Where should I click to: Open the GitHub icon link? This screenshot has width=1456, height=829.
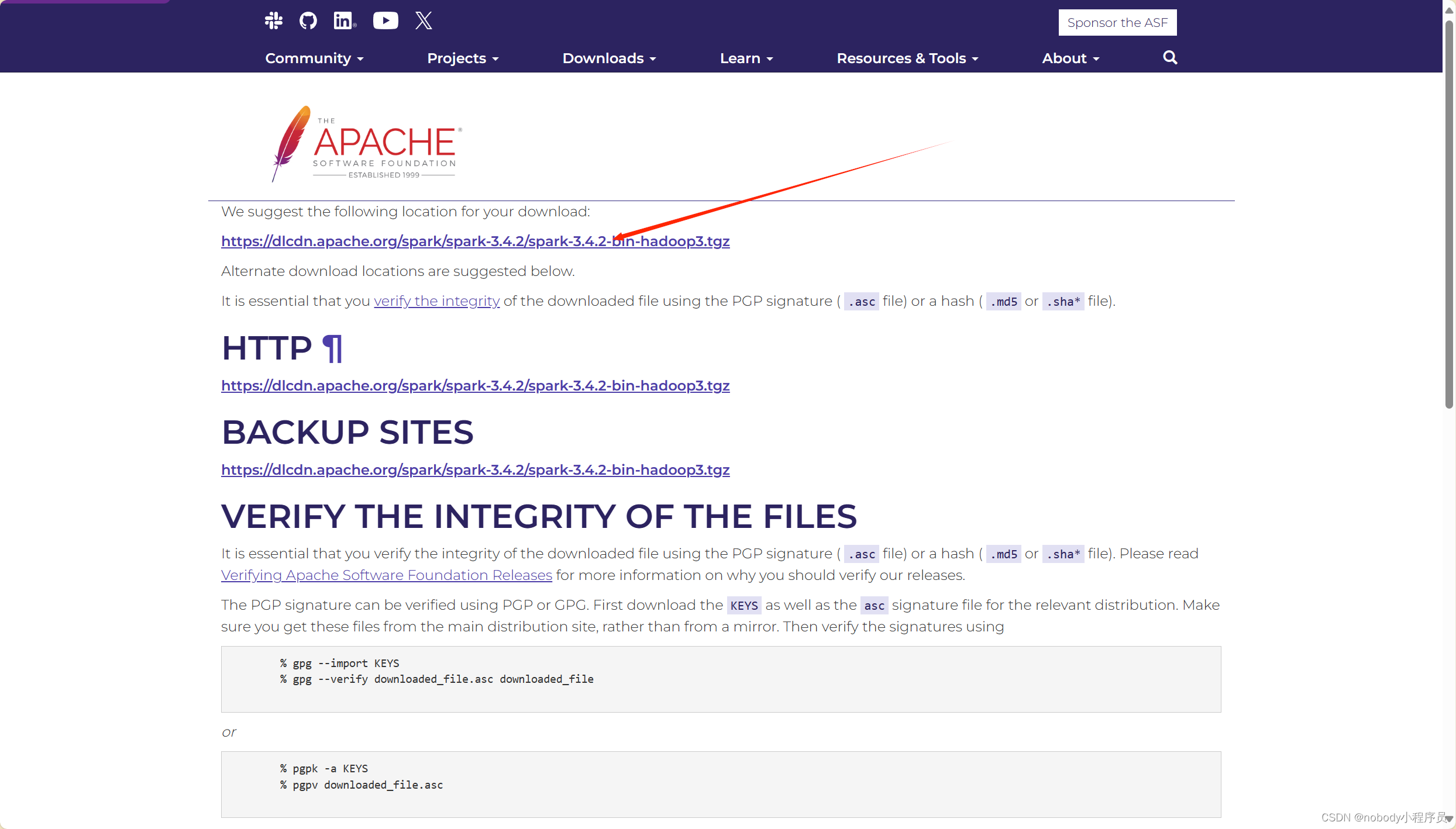pyautogui.click(x=308, y=21)
